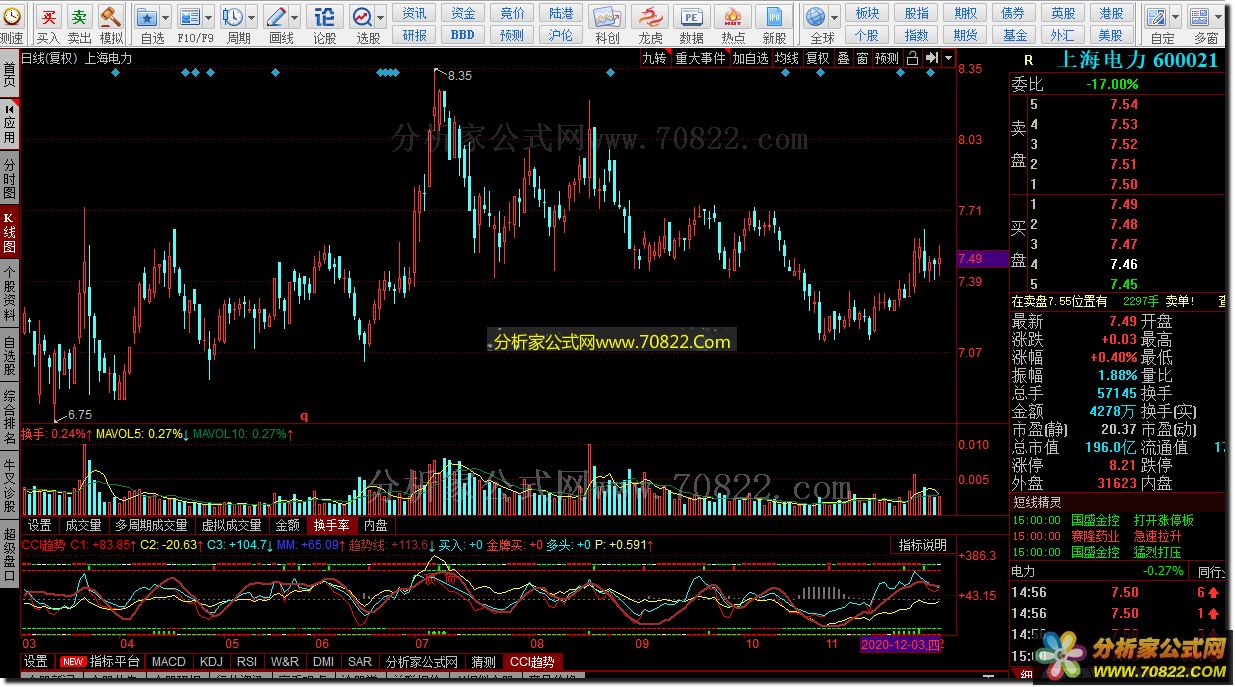Select the 换手率 turnover rate tab
The width and height of the screenshot is (1235, 687).
pyautogui.click(x=331, y=525)
